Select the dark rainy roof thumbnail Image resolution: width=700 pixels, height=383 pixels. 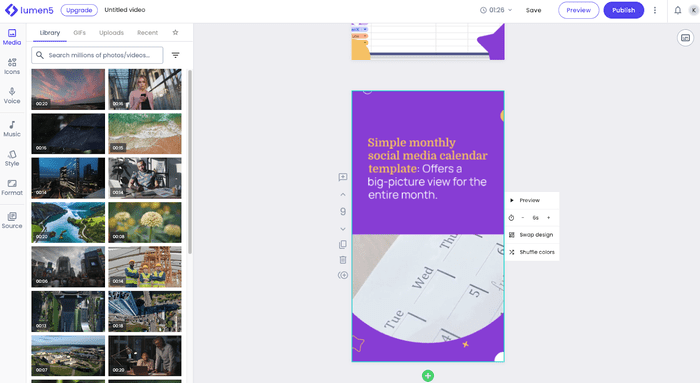68,133
